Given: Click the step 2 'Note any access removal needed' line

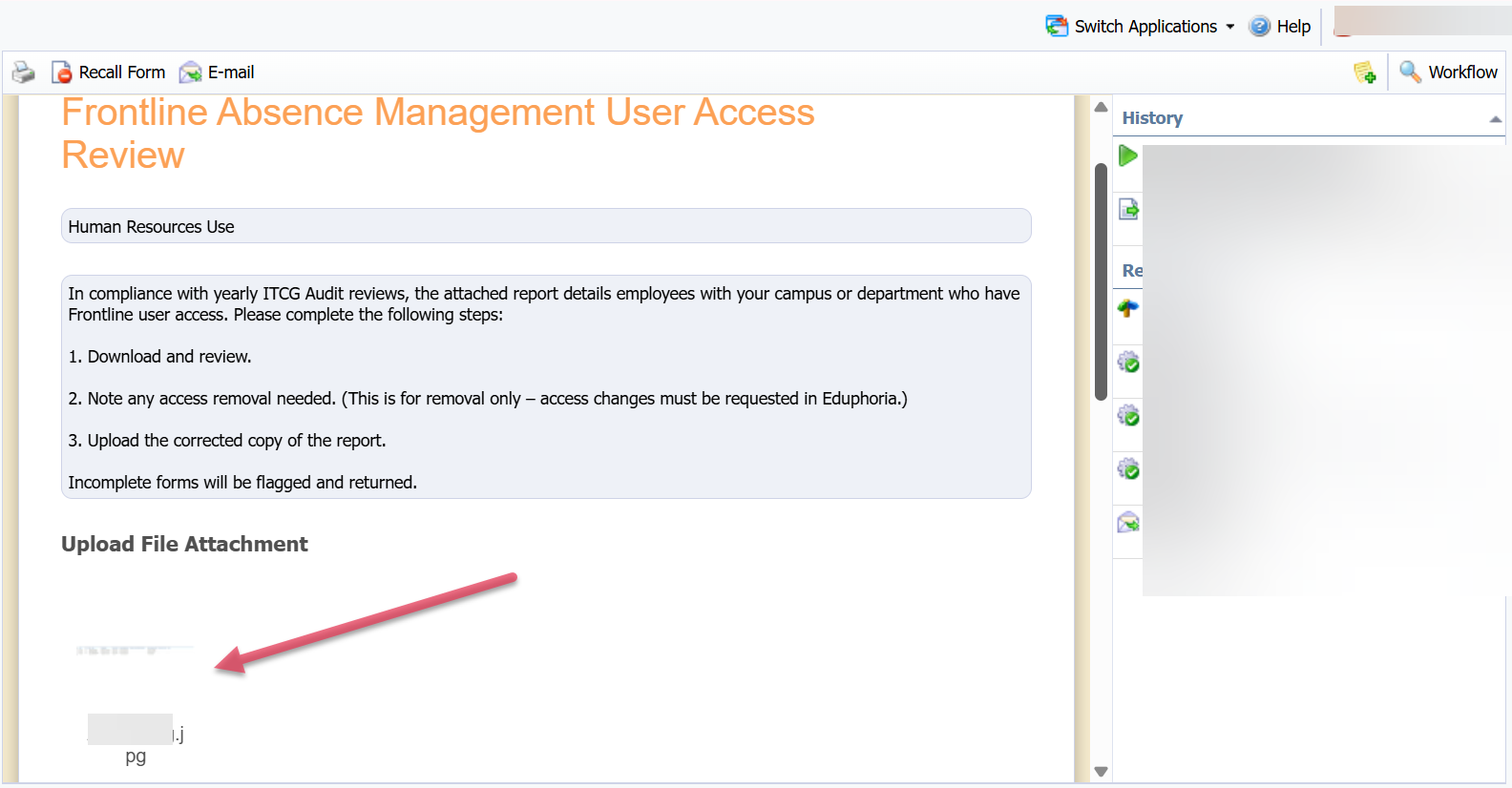Looking at the screenshot, I should 488,399.
